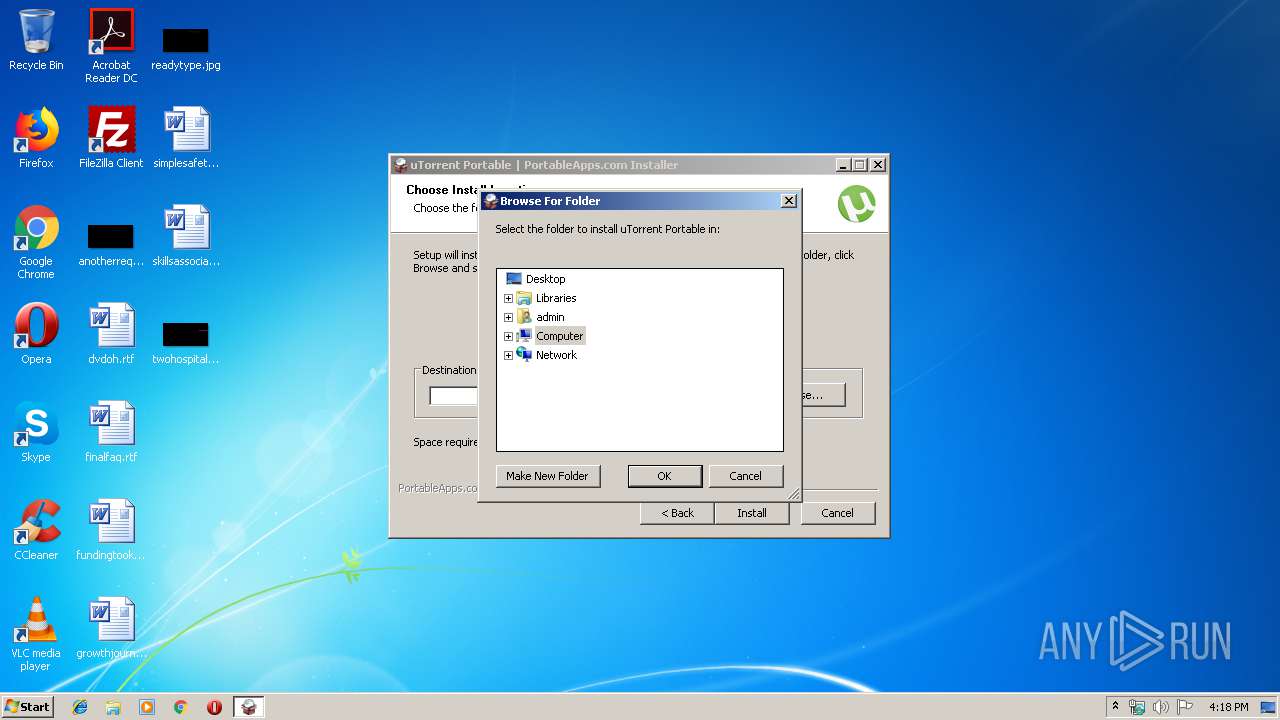Open Acrobat Reader DC shortcut
Image resolution: width=1280 pixels, height=720 pixels.
click(x=111, y=46)
